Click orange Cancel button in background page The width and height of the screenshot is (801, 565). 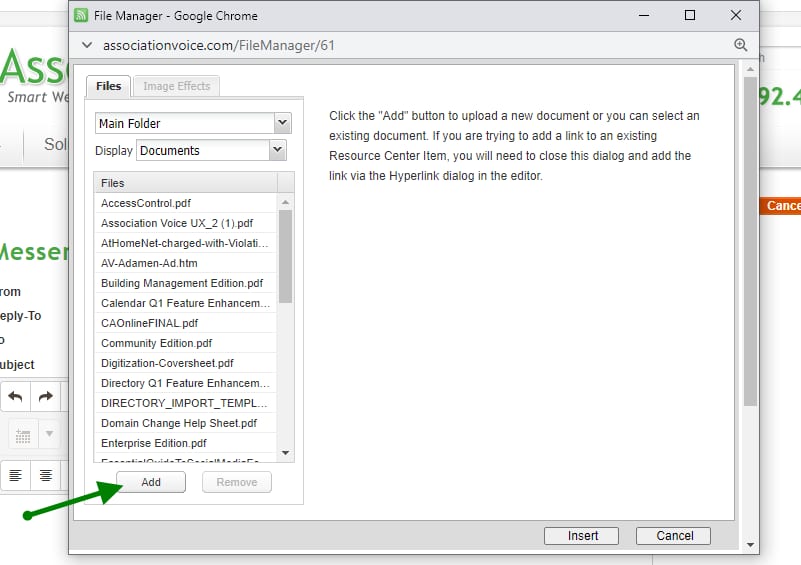781,205
